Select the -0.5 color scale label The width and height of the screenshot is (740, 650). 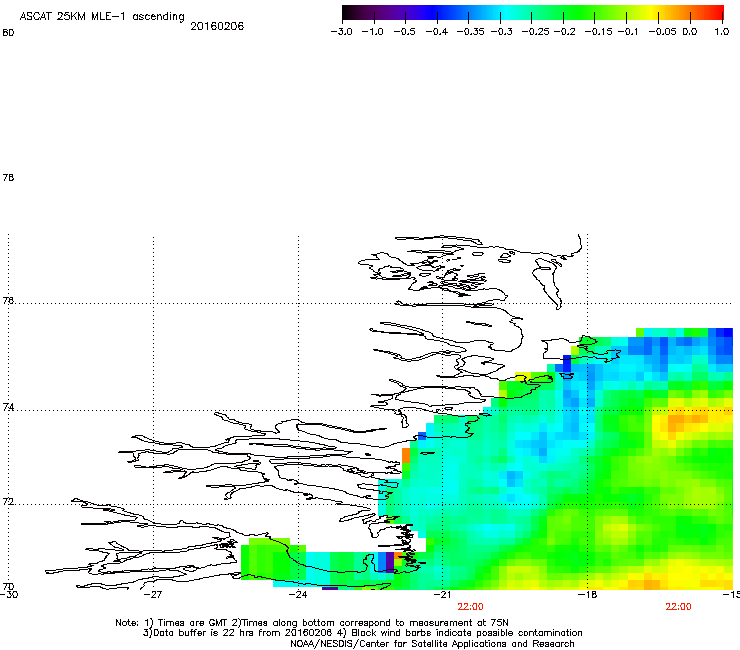pos(404,32)
